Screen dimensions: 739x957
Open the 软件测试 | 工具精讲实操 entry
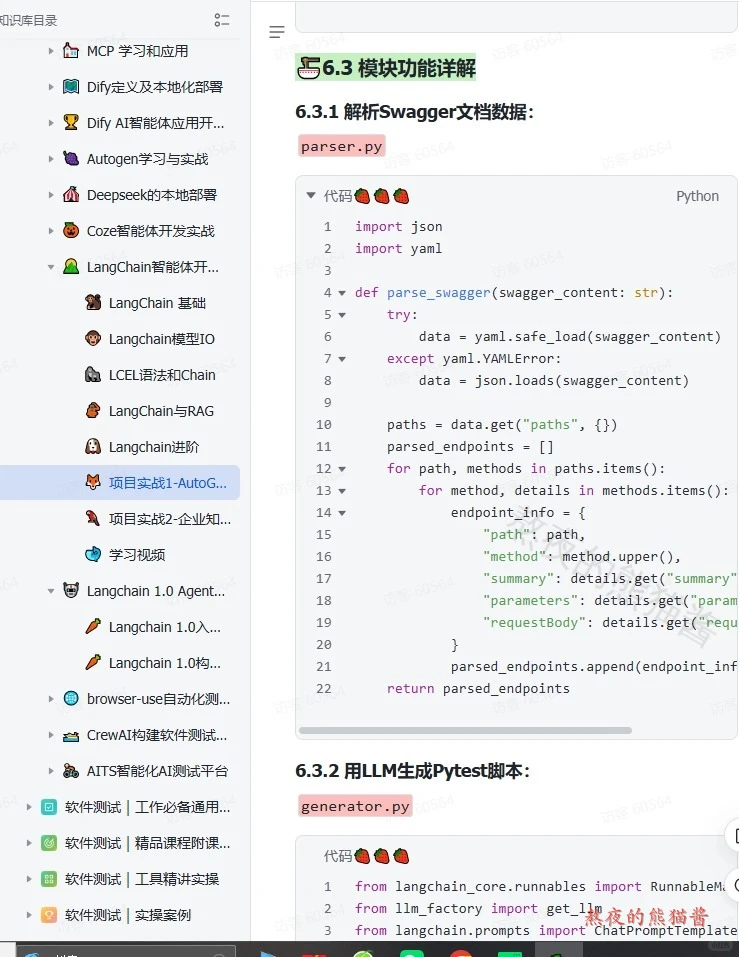[142, 879]
